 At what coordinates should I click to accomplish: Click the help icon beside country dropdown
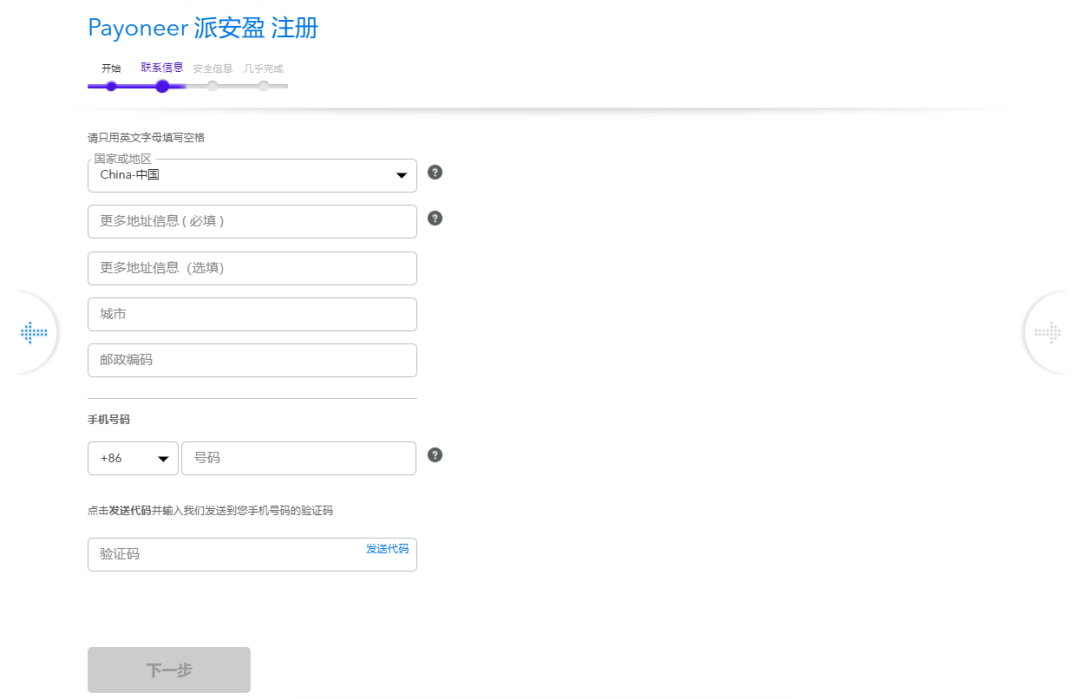[x=434, y=172]
